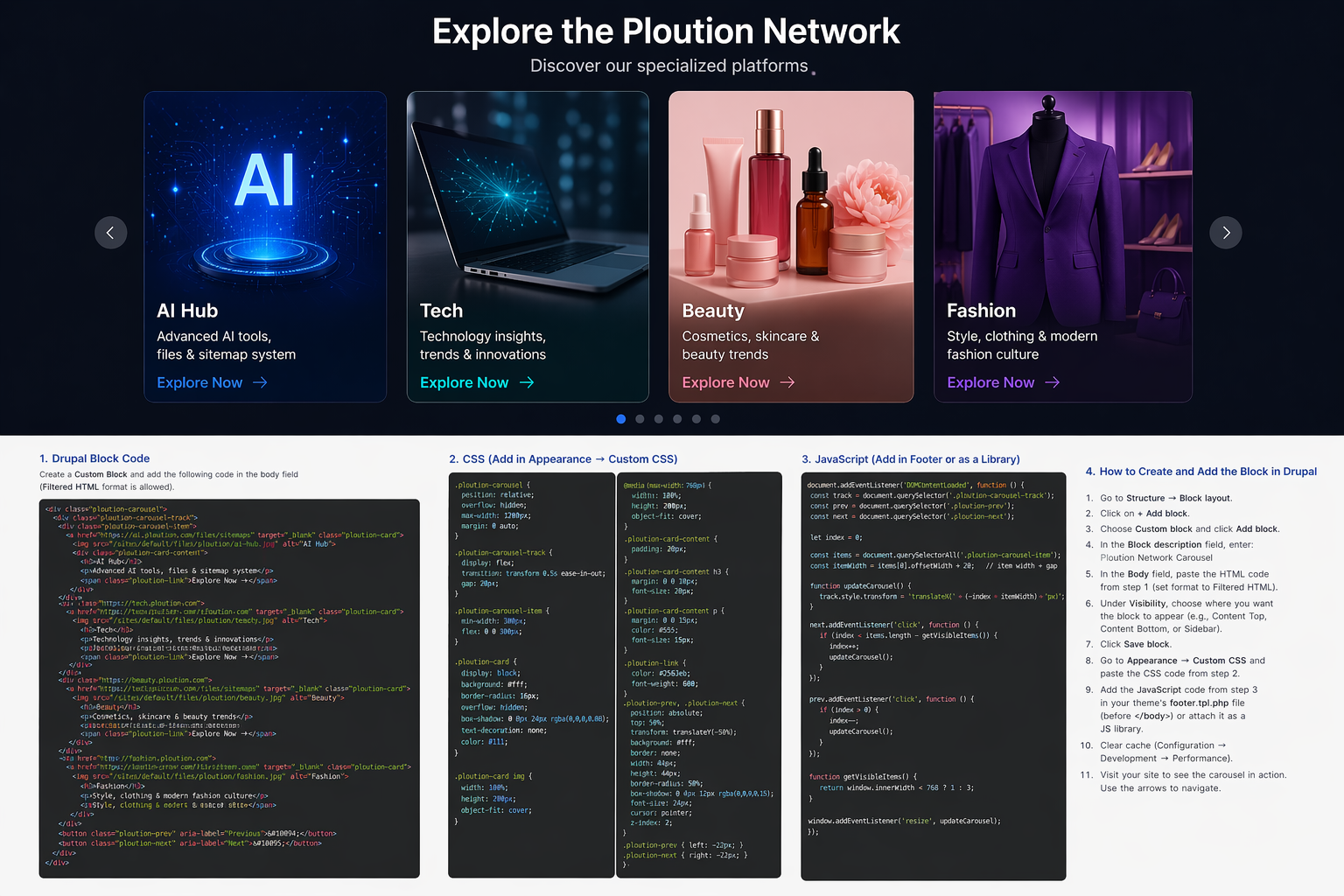Click step "Click Save block."

[1136, 644]
